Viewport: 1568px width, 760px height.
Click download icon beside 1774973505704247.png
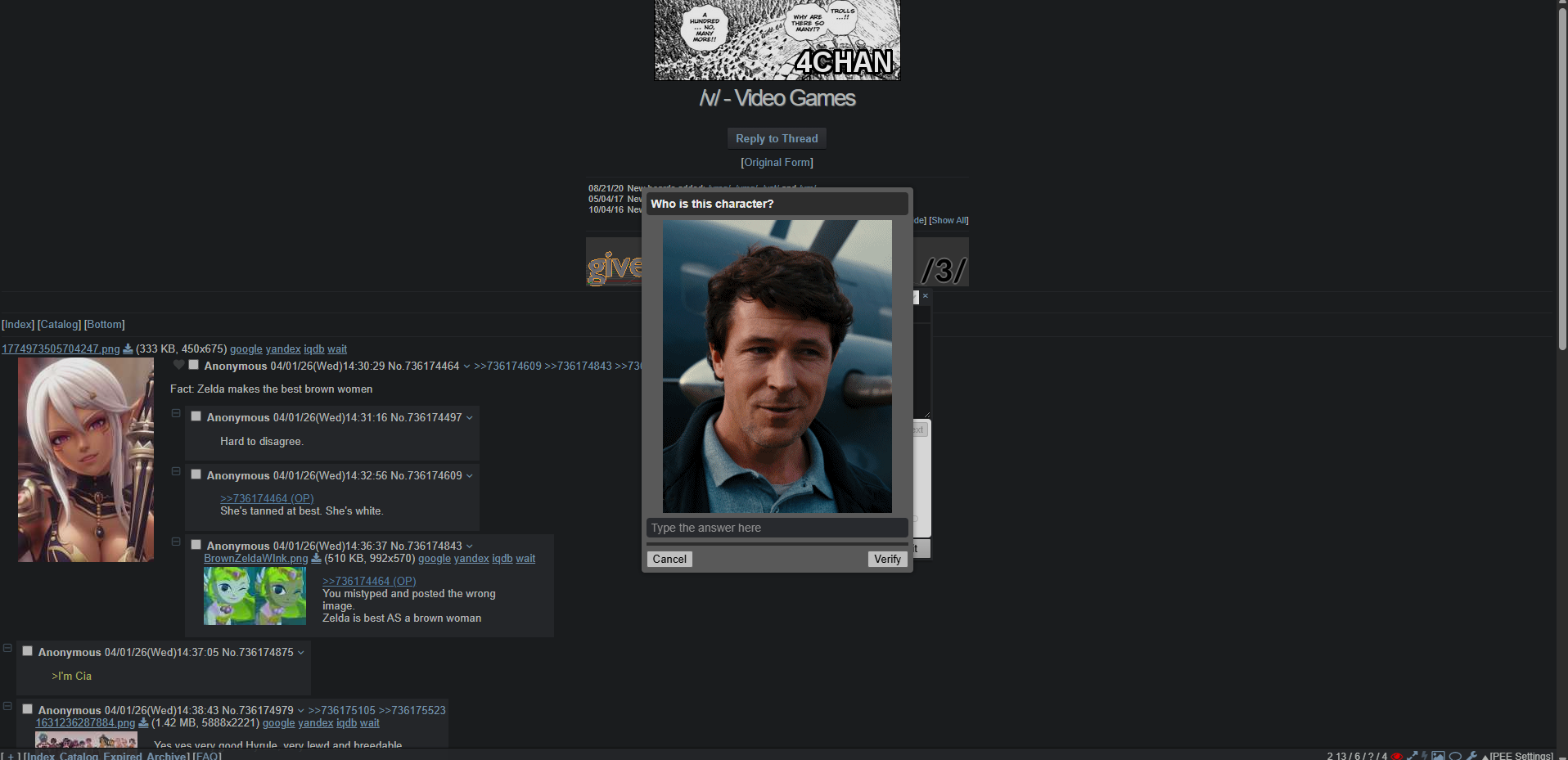[x=128, y=349]
